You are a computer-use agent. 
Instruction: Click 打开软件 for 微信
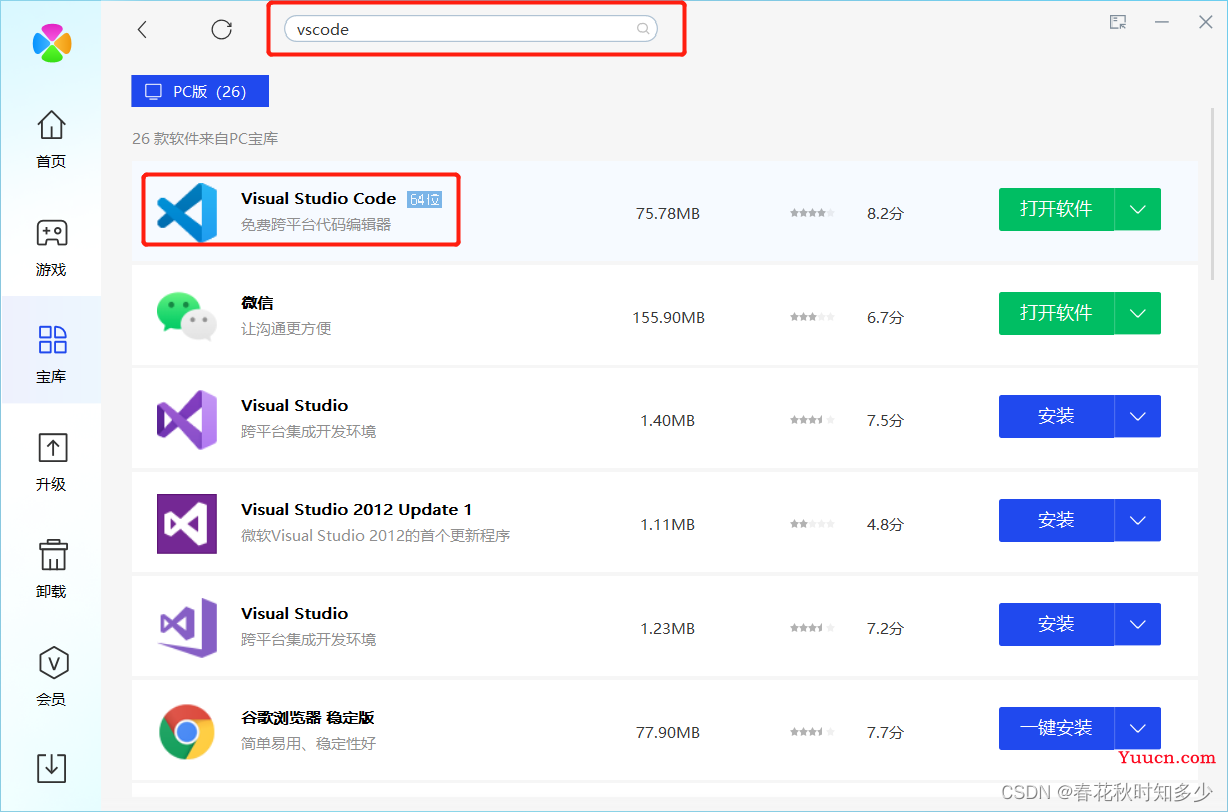(x=1056, y=313)
